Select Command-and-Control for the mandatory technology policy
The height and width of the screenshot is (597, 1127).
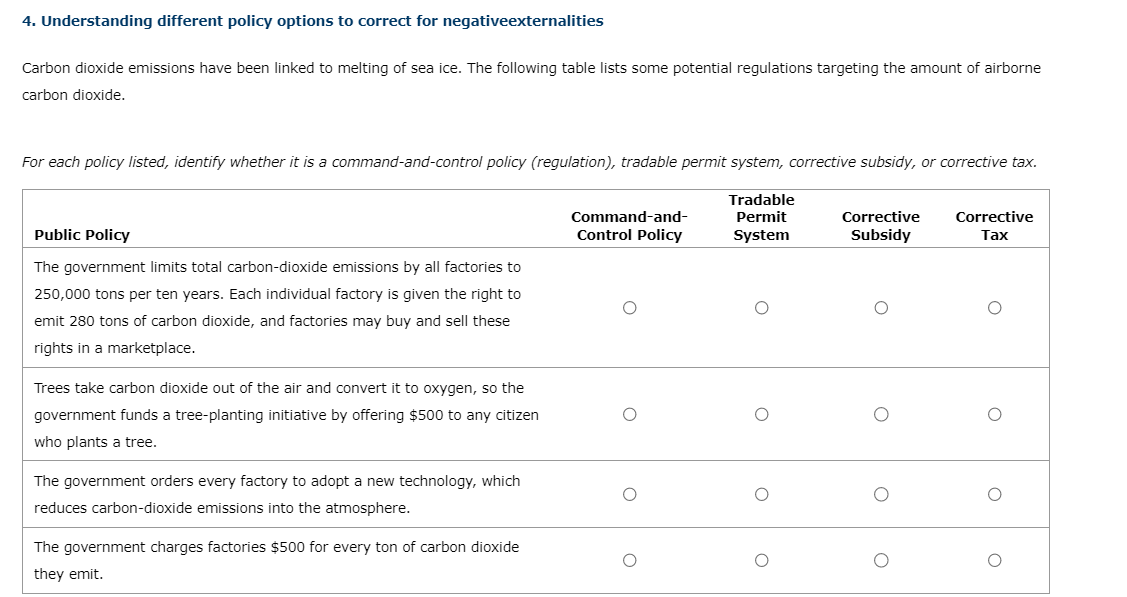[x=629, y=492]
